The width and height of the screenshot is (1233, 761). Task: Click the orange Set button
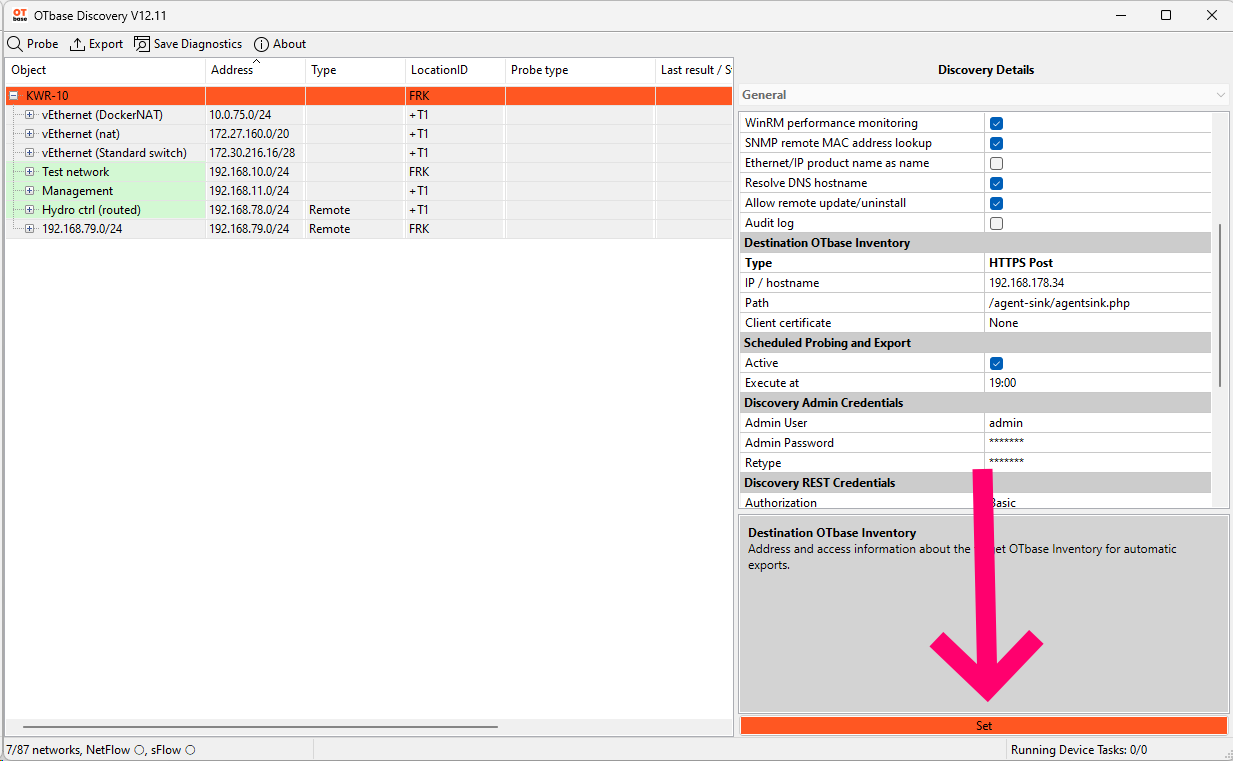click(984, 726)
